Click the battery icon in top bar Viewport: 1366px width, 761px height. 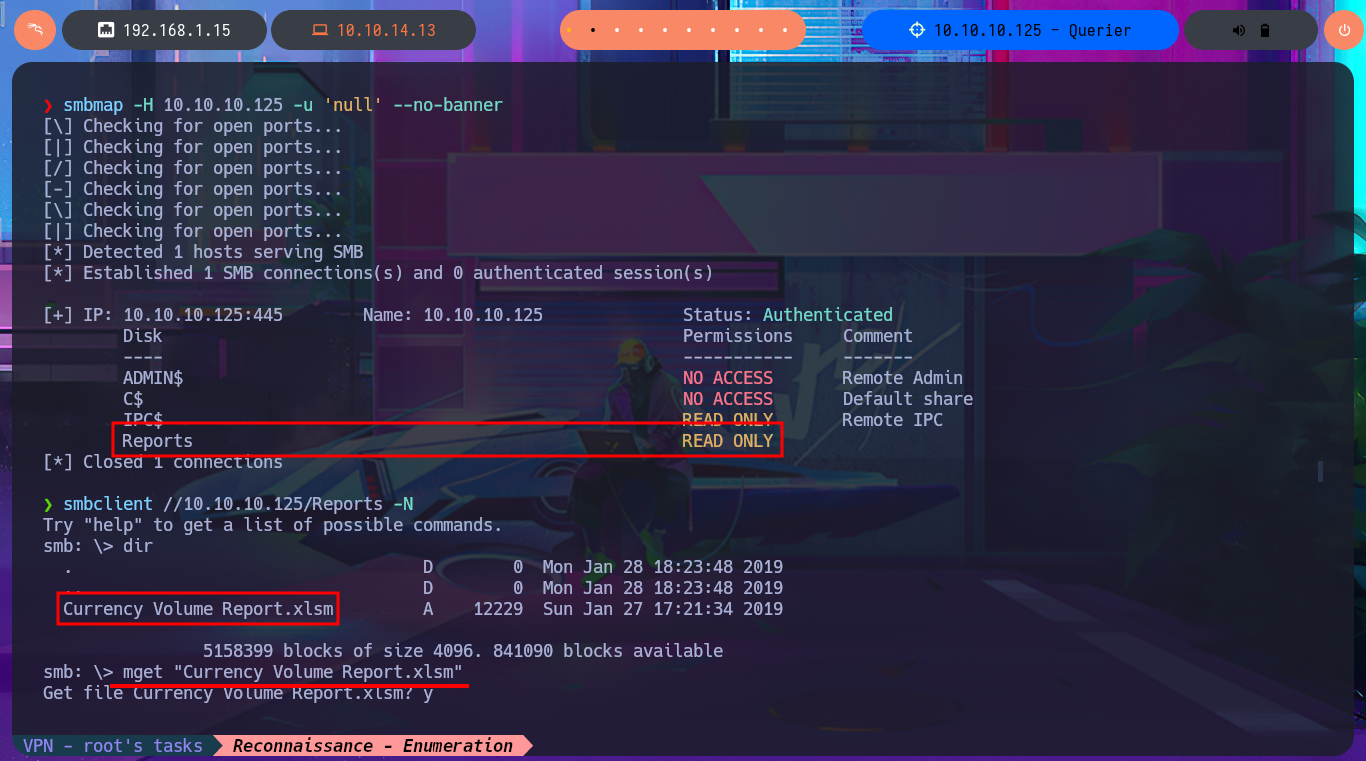tap(1265, 30)
